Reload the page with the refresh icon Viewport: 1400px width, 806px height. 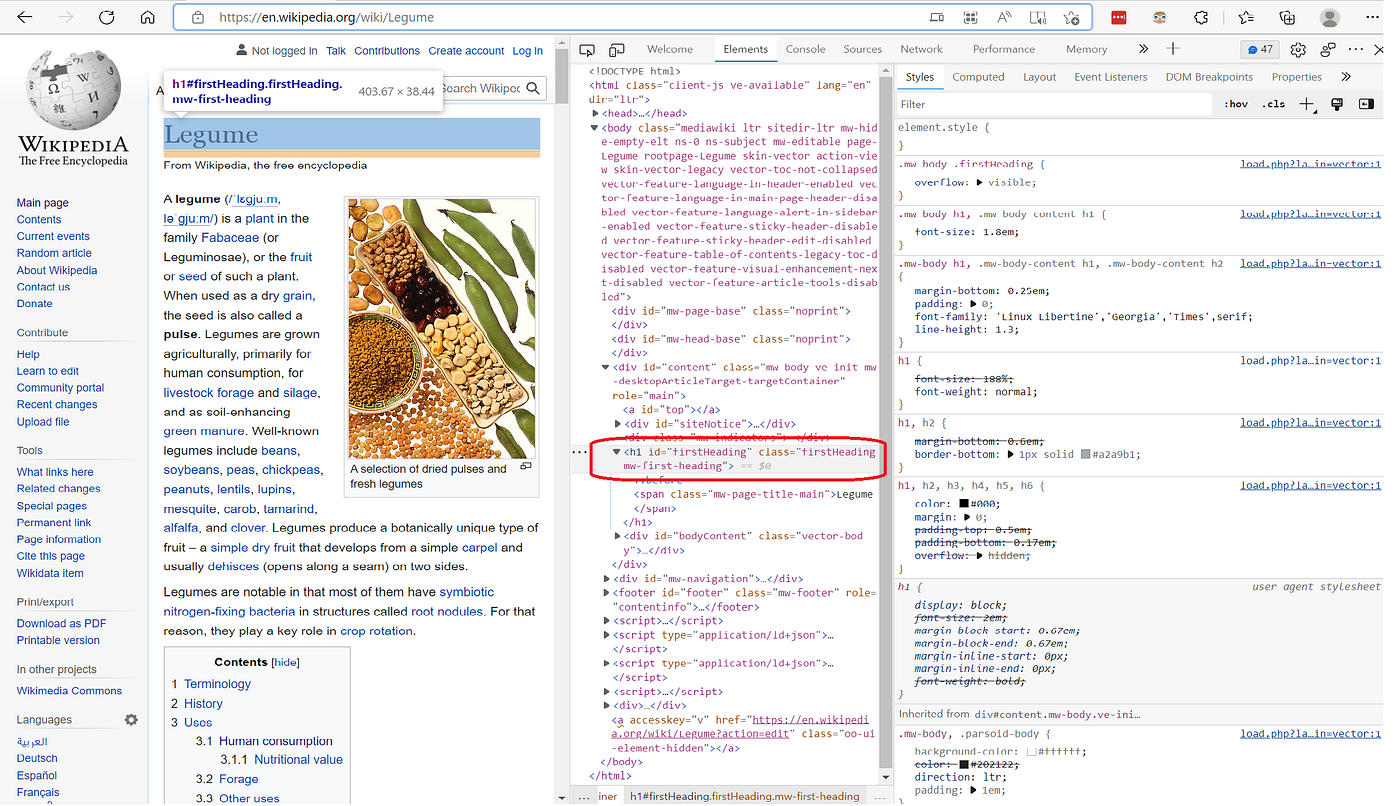click(106, 17)
